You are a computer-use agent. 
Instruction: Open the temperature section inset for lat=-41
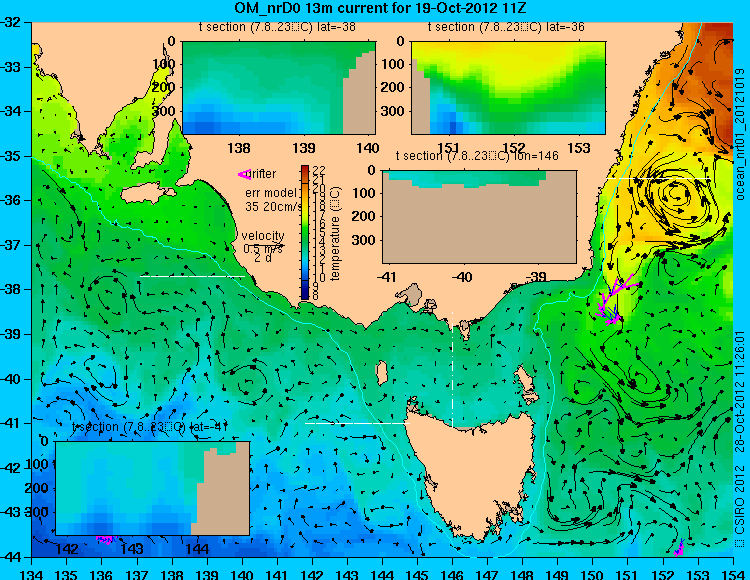(x=153, y=488)
